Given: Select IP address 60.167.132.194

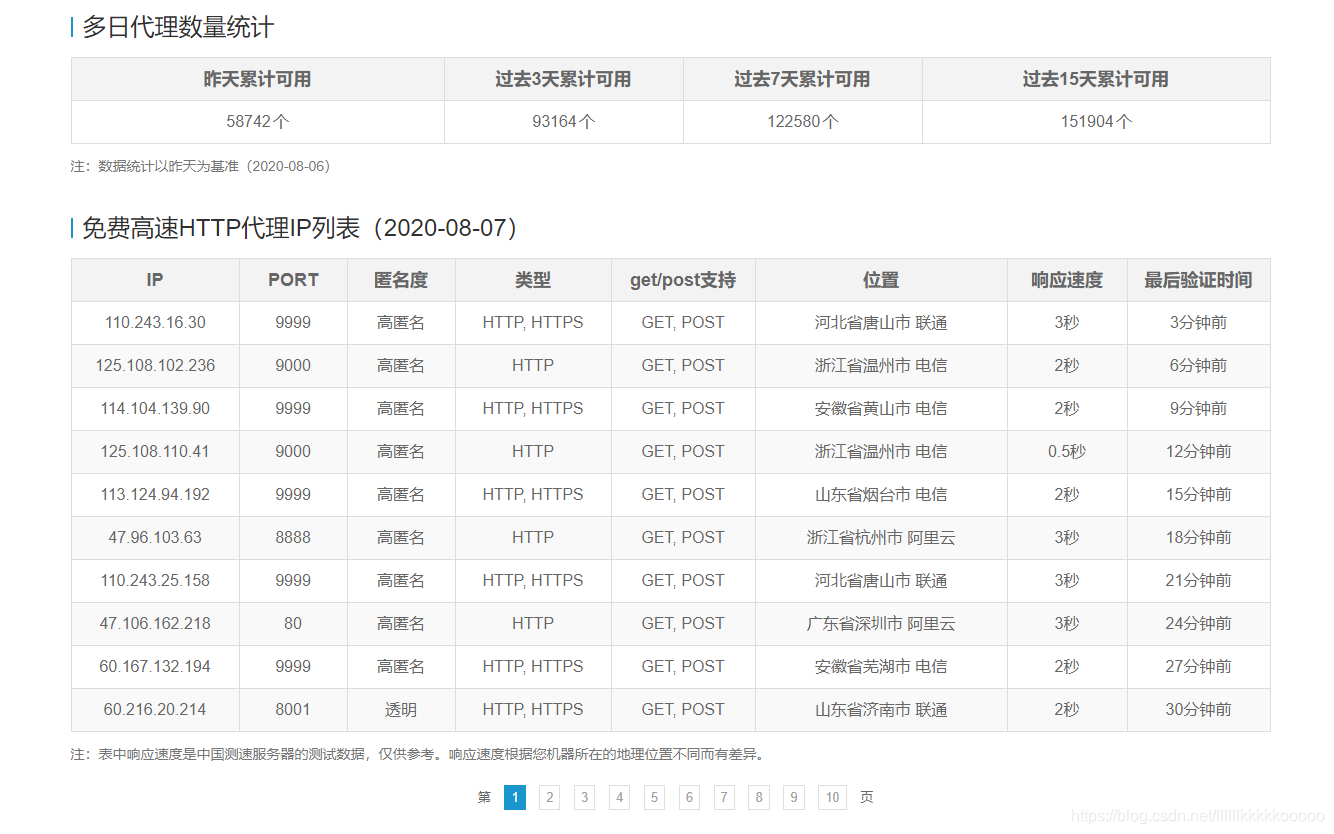Looking at the screenshot, I should [155, 667].
